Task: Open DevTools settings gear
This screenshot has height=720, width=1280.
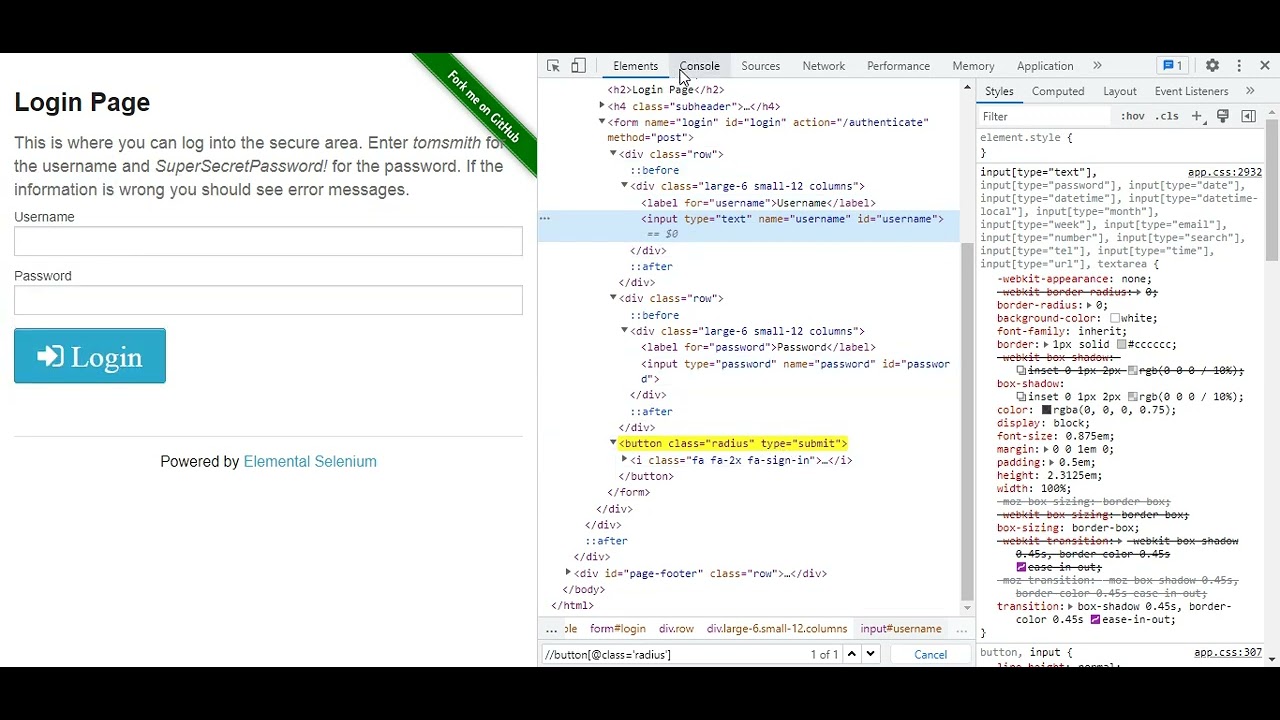Action: point(1212,66)
